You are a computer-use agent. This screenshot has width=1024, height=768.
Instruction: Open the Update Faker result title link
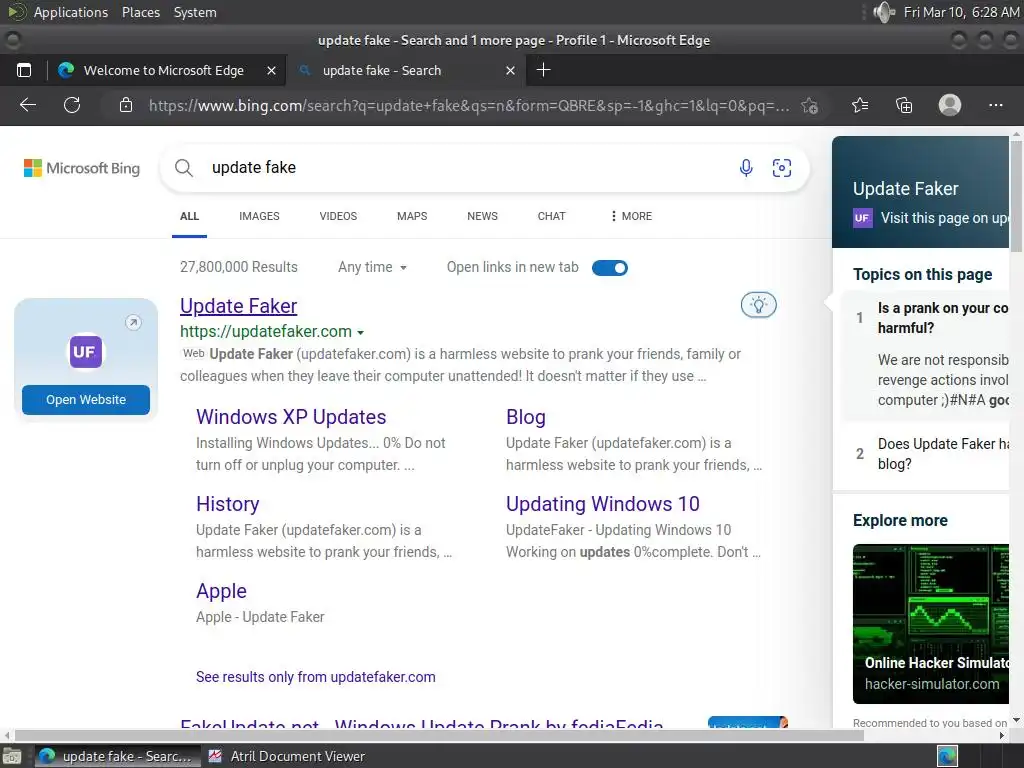(x=238, y=306)
